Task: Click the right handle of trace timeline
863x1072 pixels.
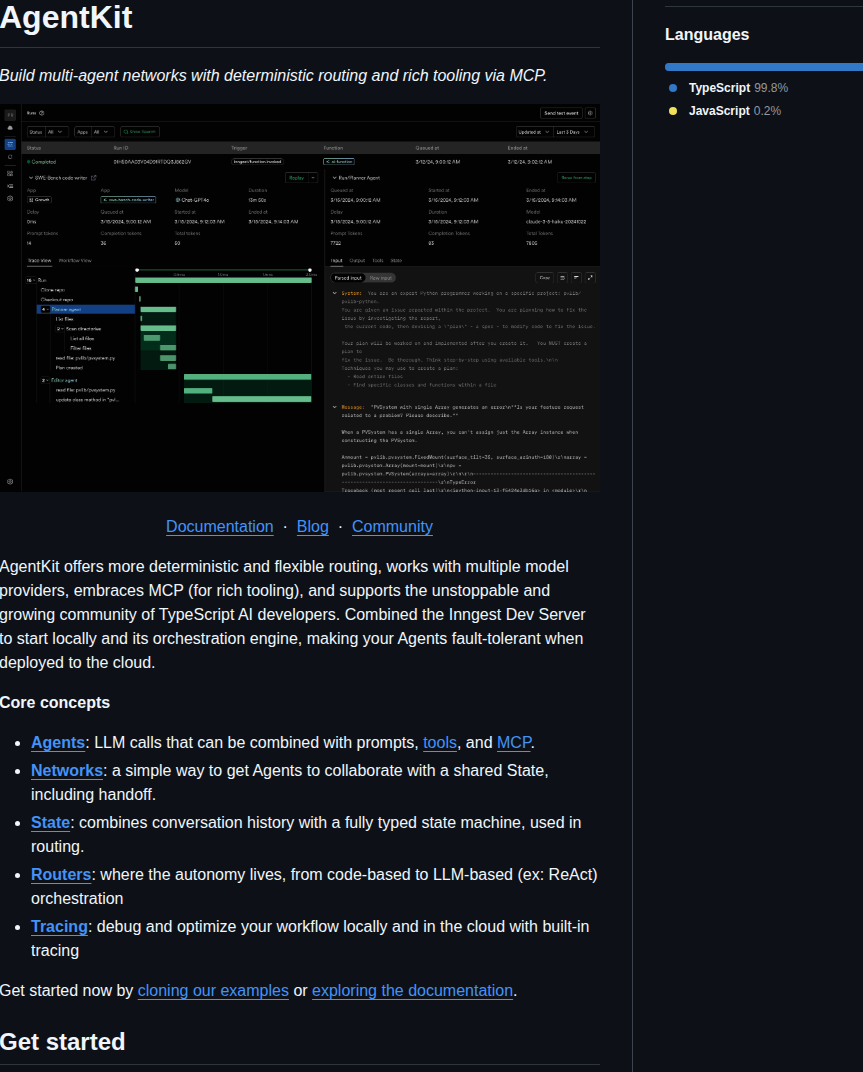Action: [310, 270]
